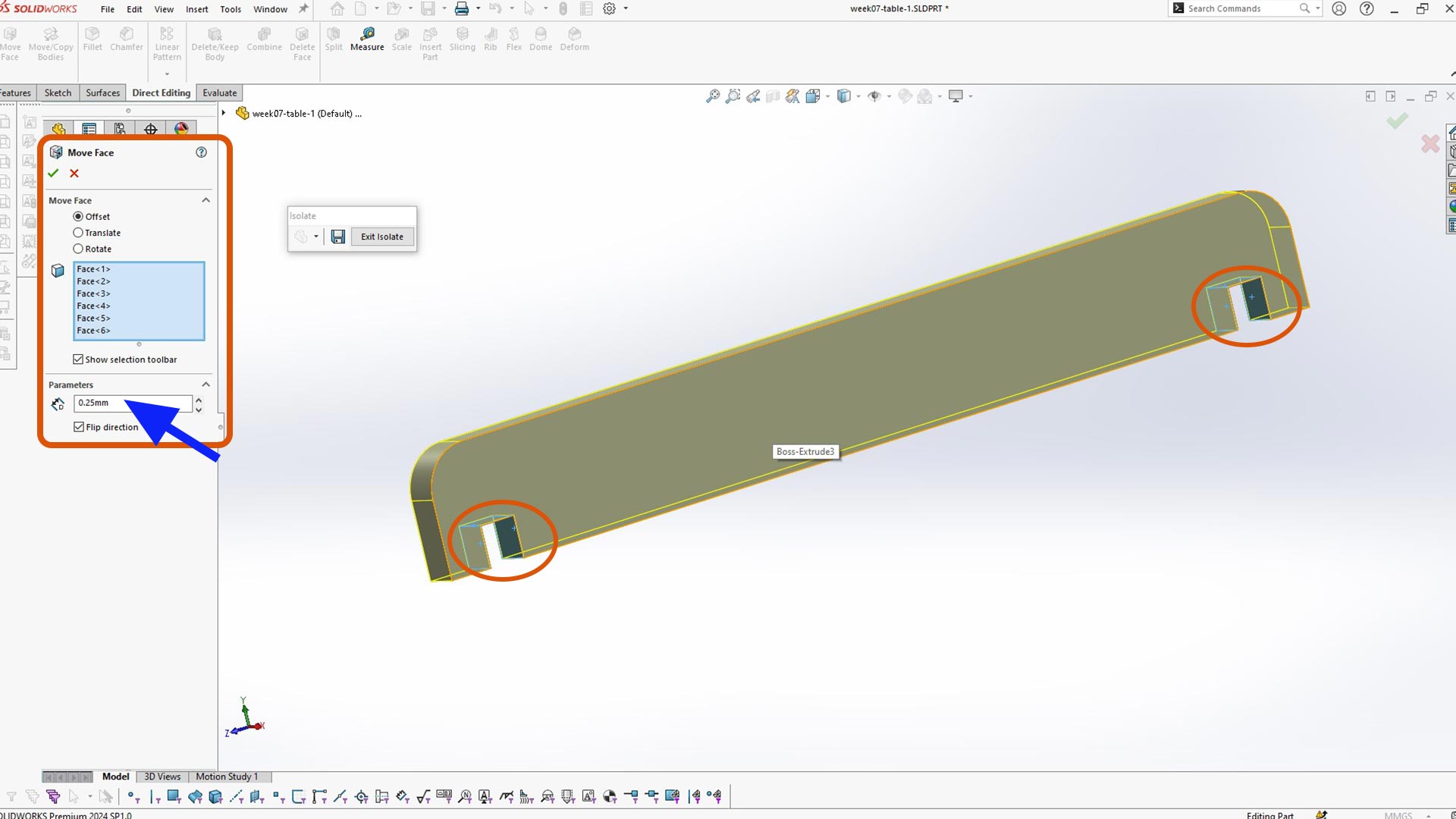
Task: Open View Settings dropdown arrow
Action: click(971, 96)
